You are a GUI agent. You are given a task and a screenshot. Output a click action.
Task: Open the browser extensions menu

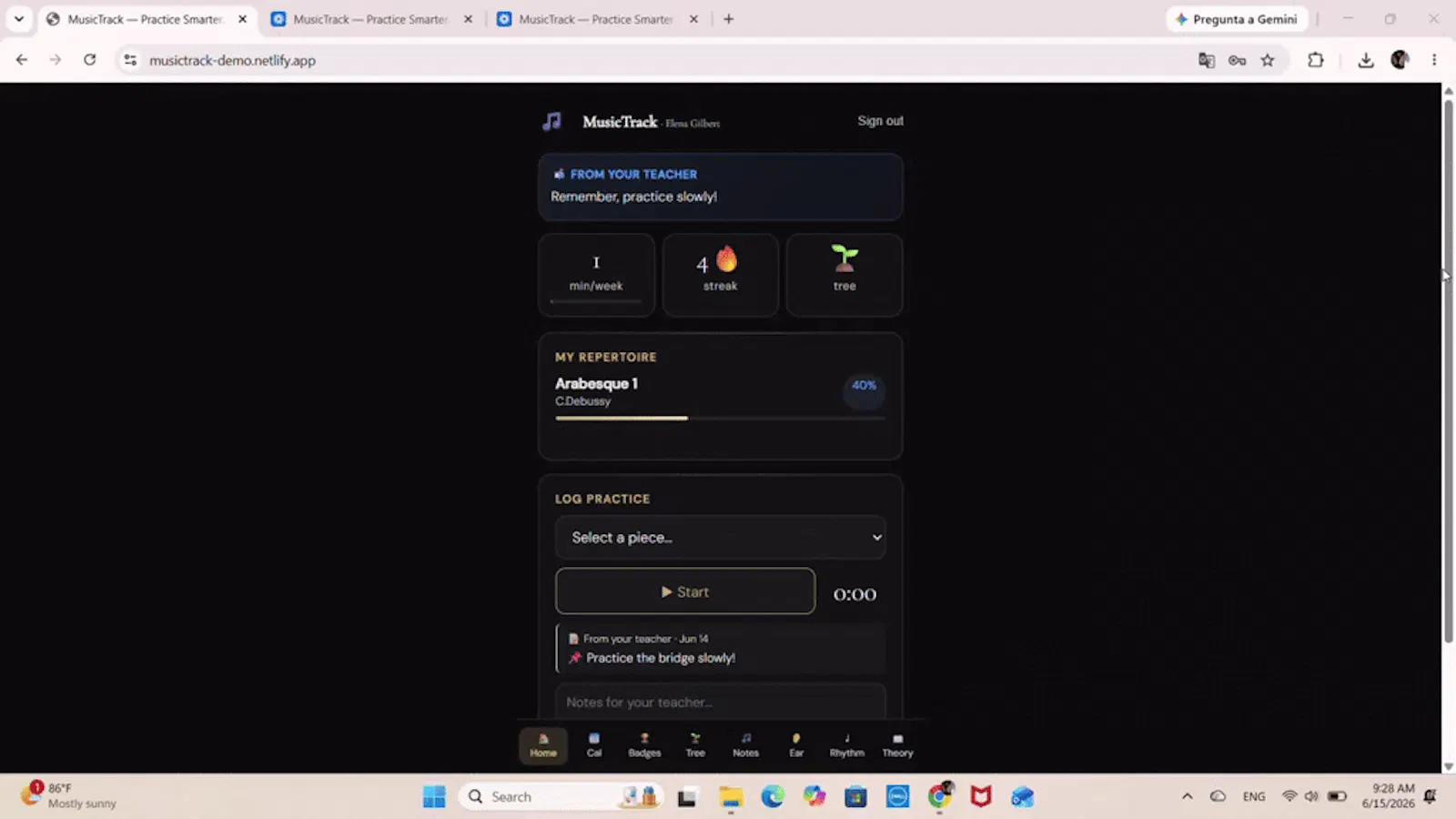pyautogui.click(x=1316, y=60)
